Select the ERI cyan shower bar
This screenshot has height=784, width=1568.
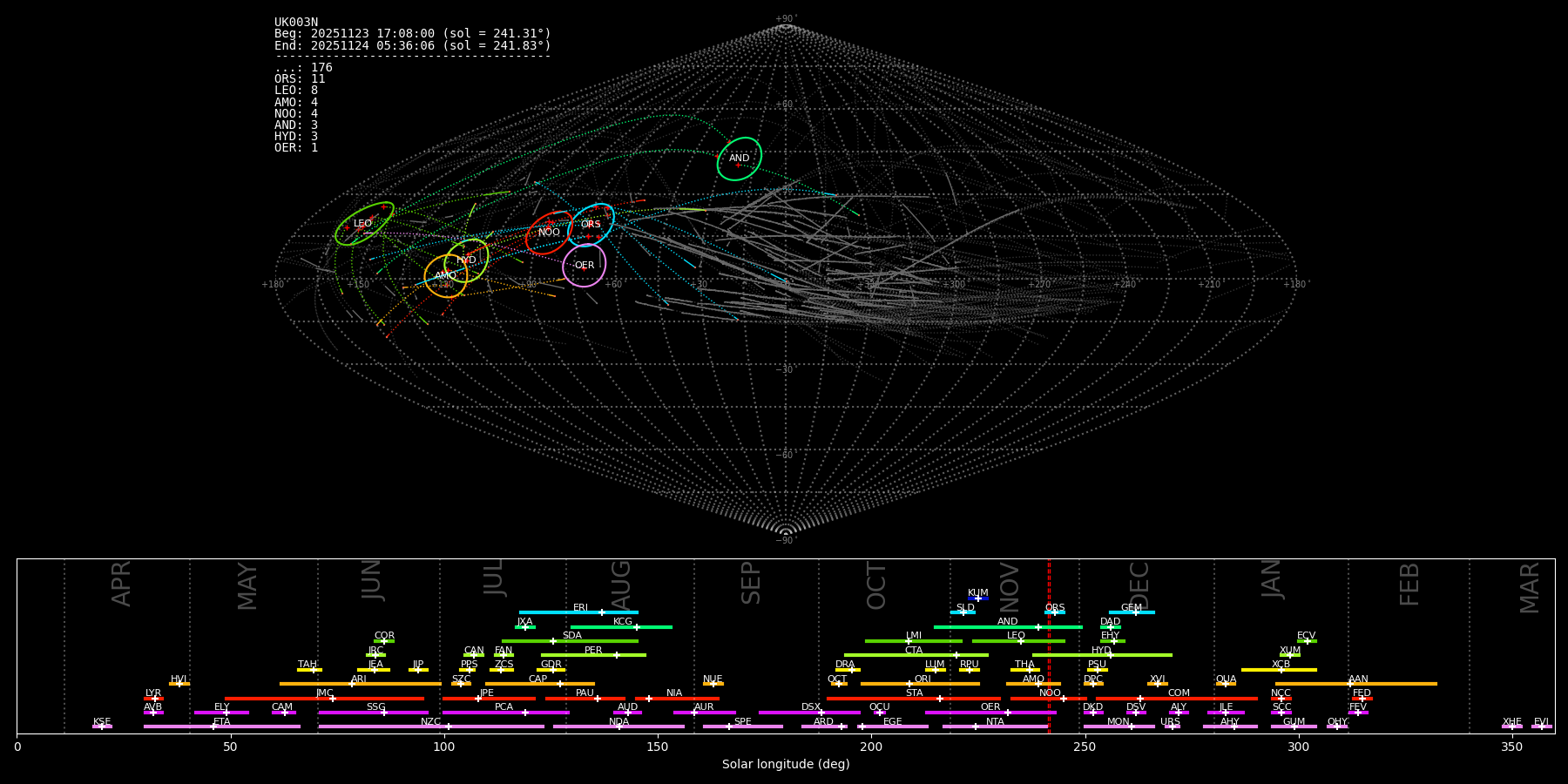pyautogui.click(x=578, y=612)
